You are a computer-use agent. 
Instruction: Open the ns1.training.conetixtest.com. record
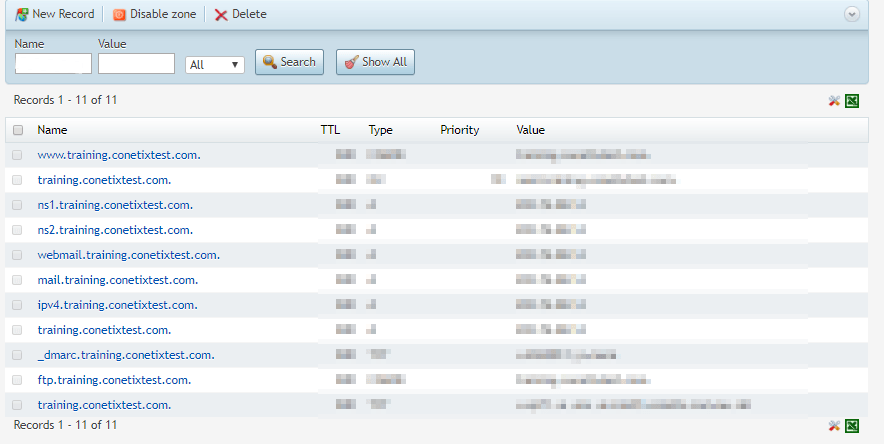coord(115,205)
